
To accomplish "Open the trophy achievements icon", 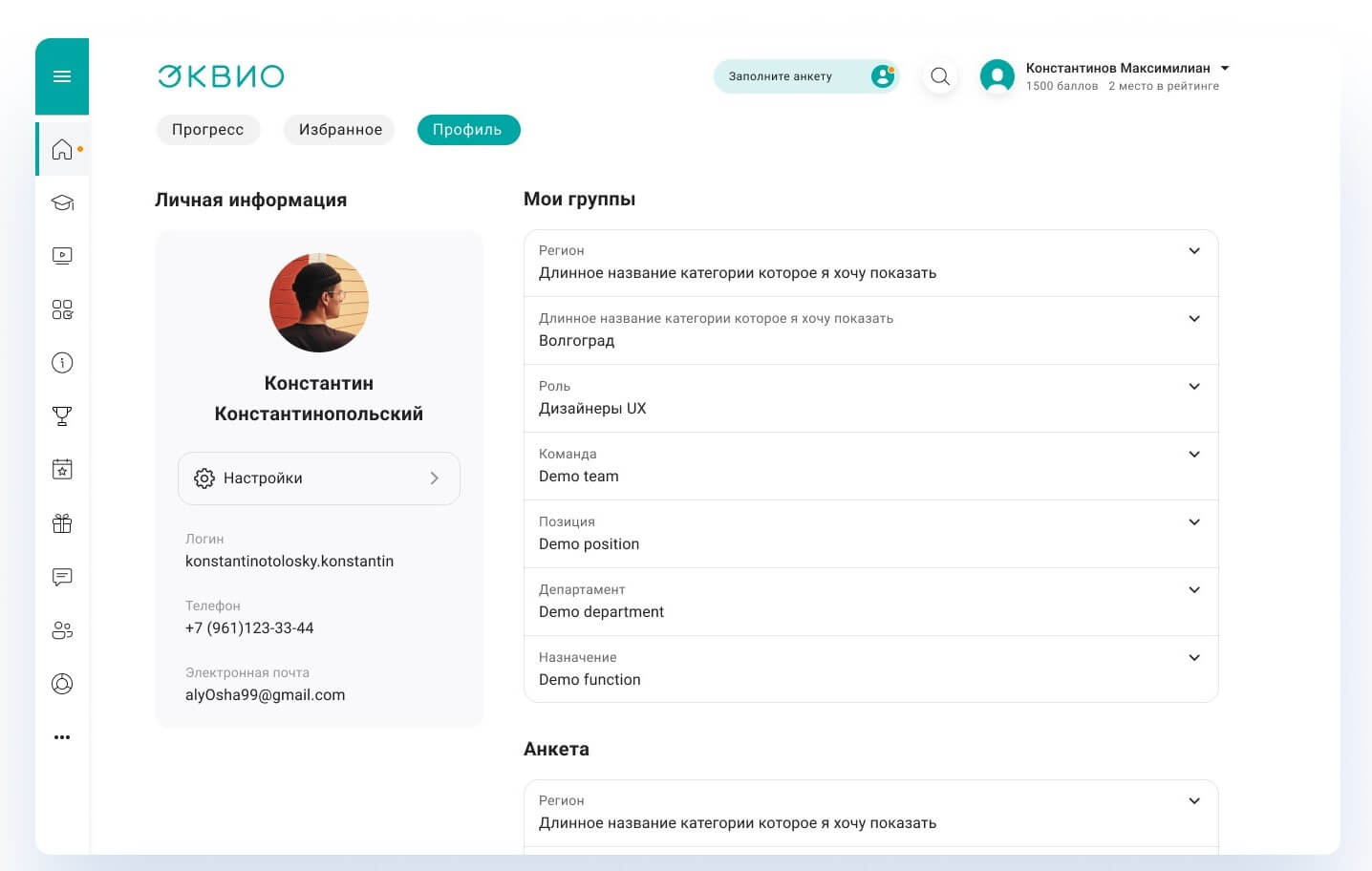I will tap(62, 416).
